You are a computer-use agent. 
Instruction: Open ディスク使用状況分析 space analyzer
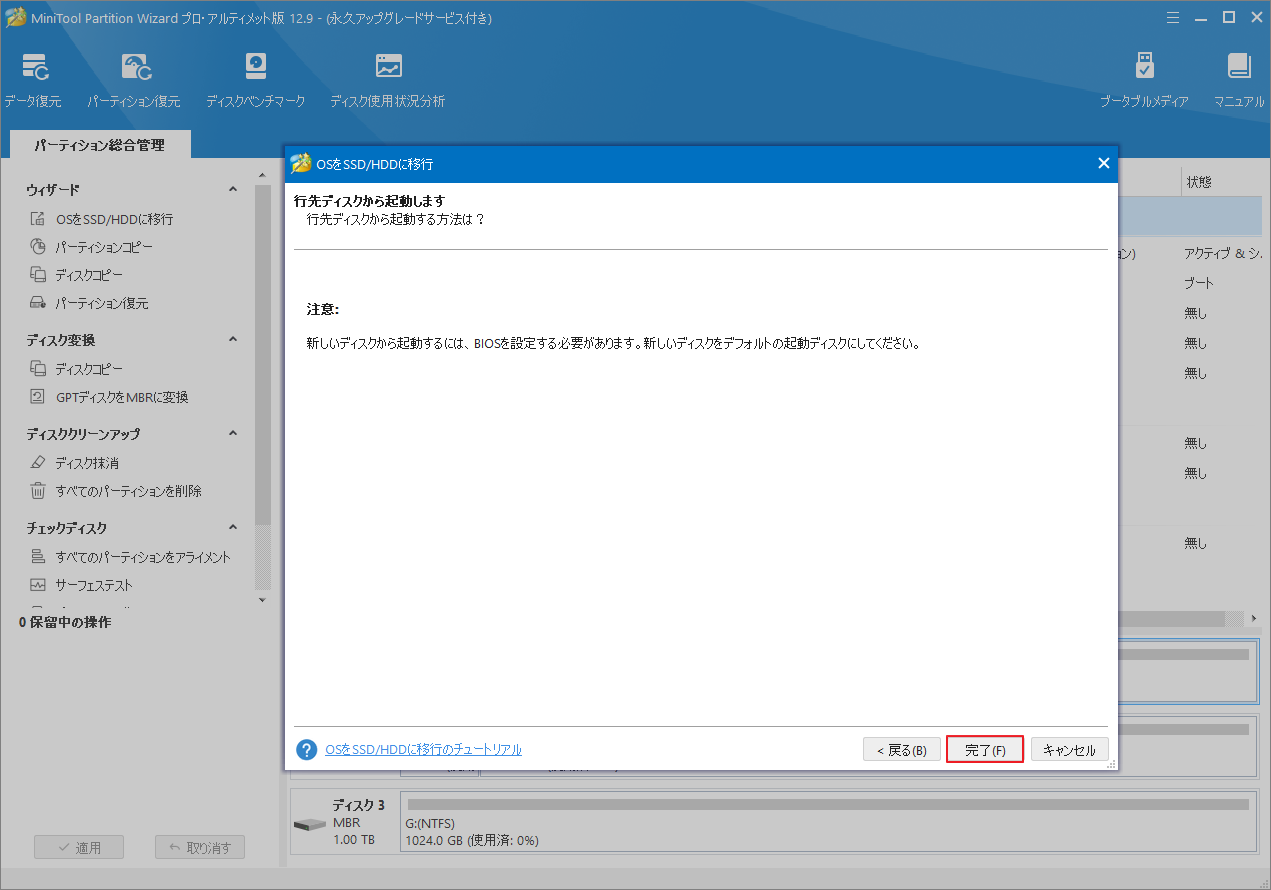[387, 80]
